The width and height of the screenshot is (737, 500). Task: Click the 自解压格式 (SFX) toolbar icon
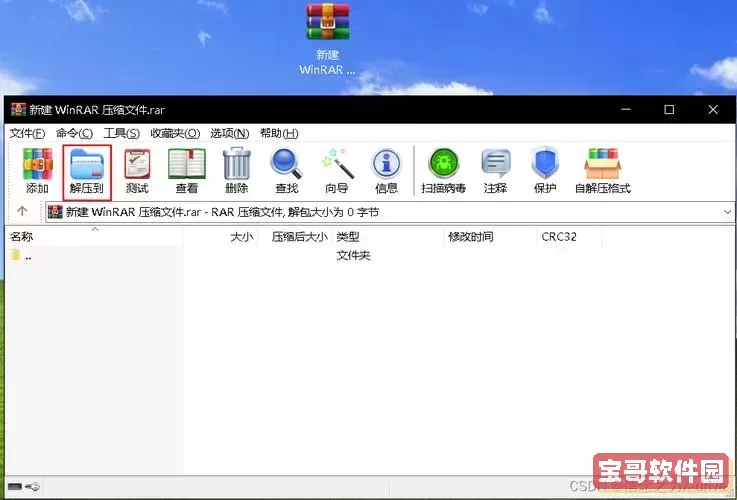[603, 171]
